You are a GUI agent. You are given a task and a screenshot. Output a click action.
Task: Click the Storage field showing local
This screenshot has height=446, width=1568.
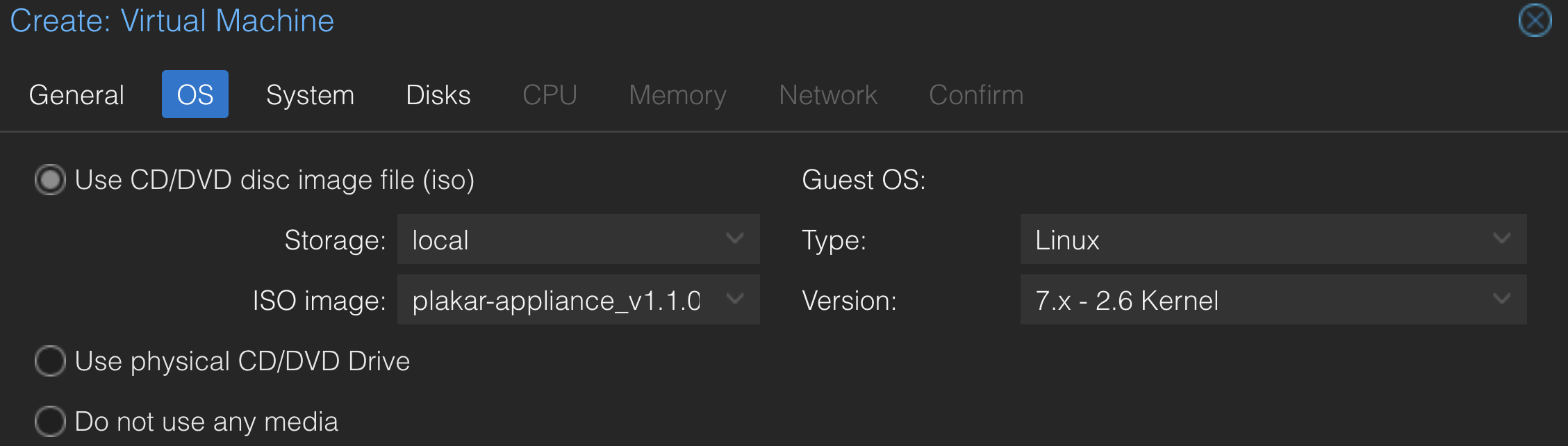[578, 239]
